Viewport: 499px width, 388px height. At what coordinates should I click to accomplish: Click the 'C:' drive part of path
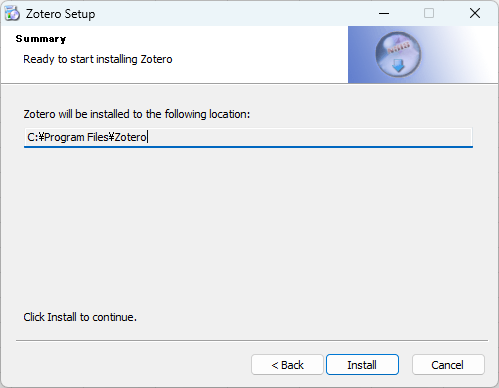click(33, 137)
